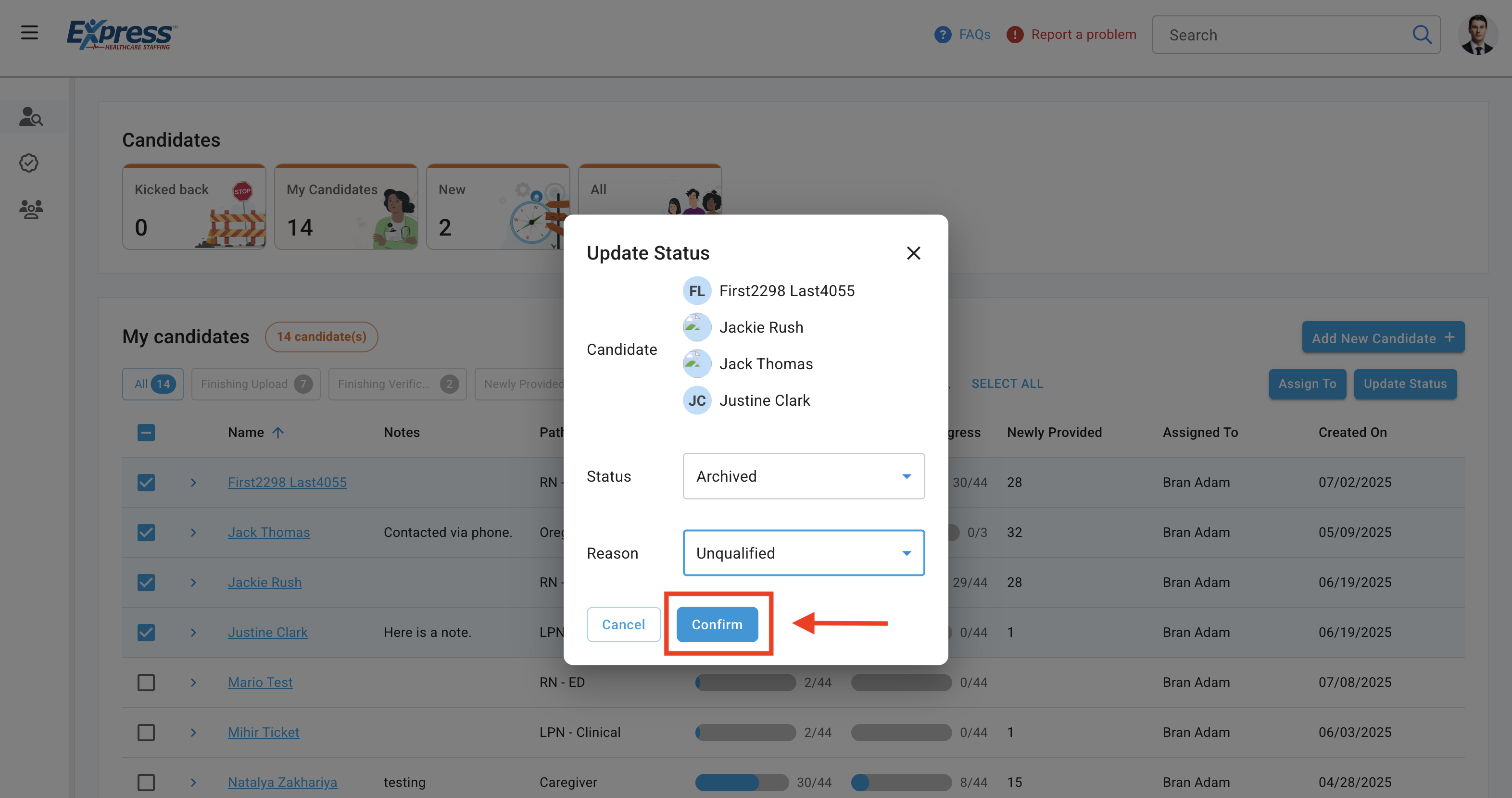Click the Report a problem alert icon
The width and height of the screenshot is (1512, 798).
point(1015,35)
